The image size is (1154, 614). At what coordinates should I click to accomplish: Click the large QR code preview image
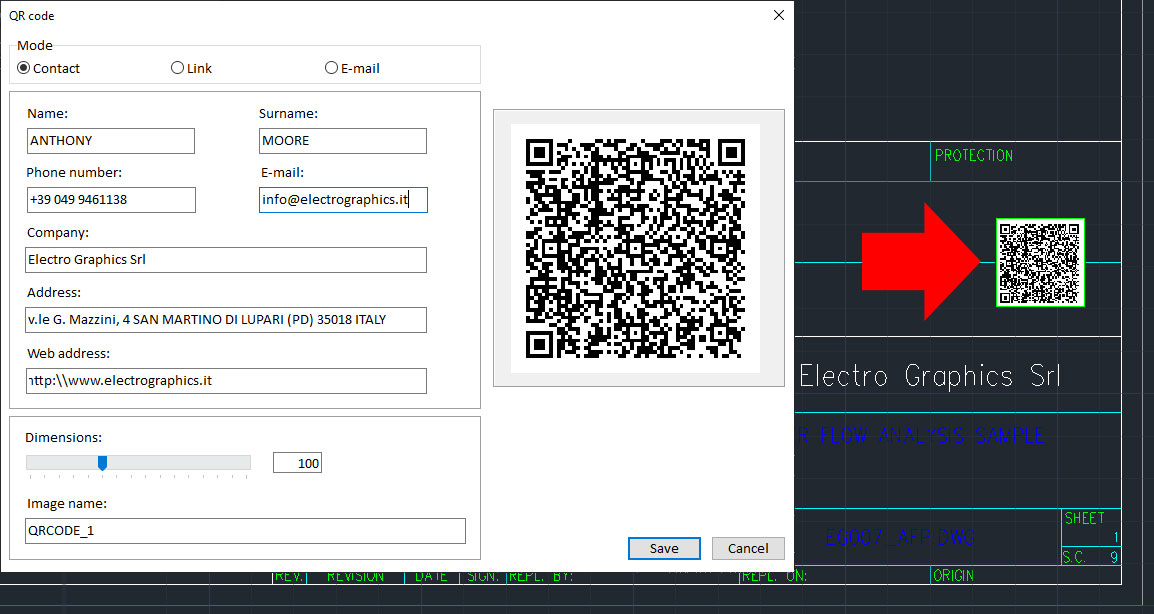pyautogui.click(x=635, y=248)
